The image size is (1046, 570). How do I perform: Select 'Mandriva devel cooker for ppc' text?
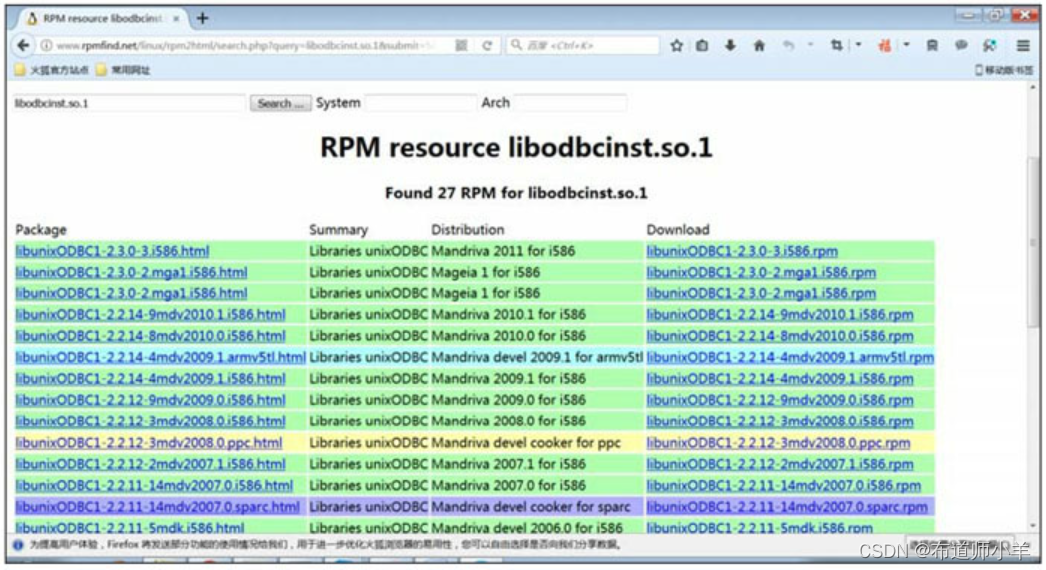526,443
